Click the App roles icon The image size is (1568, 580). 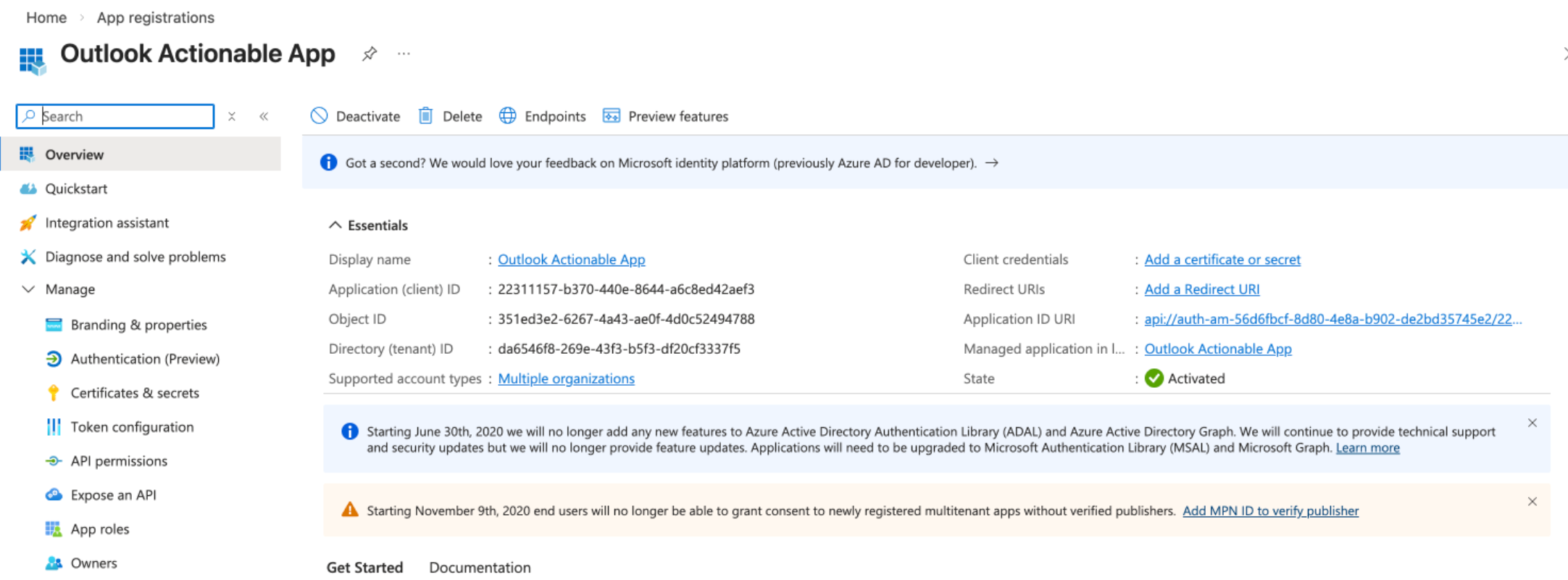54,529
